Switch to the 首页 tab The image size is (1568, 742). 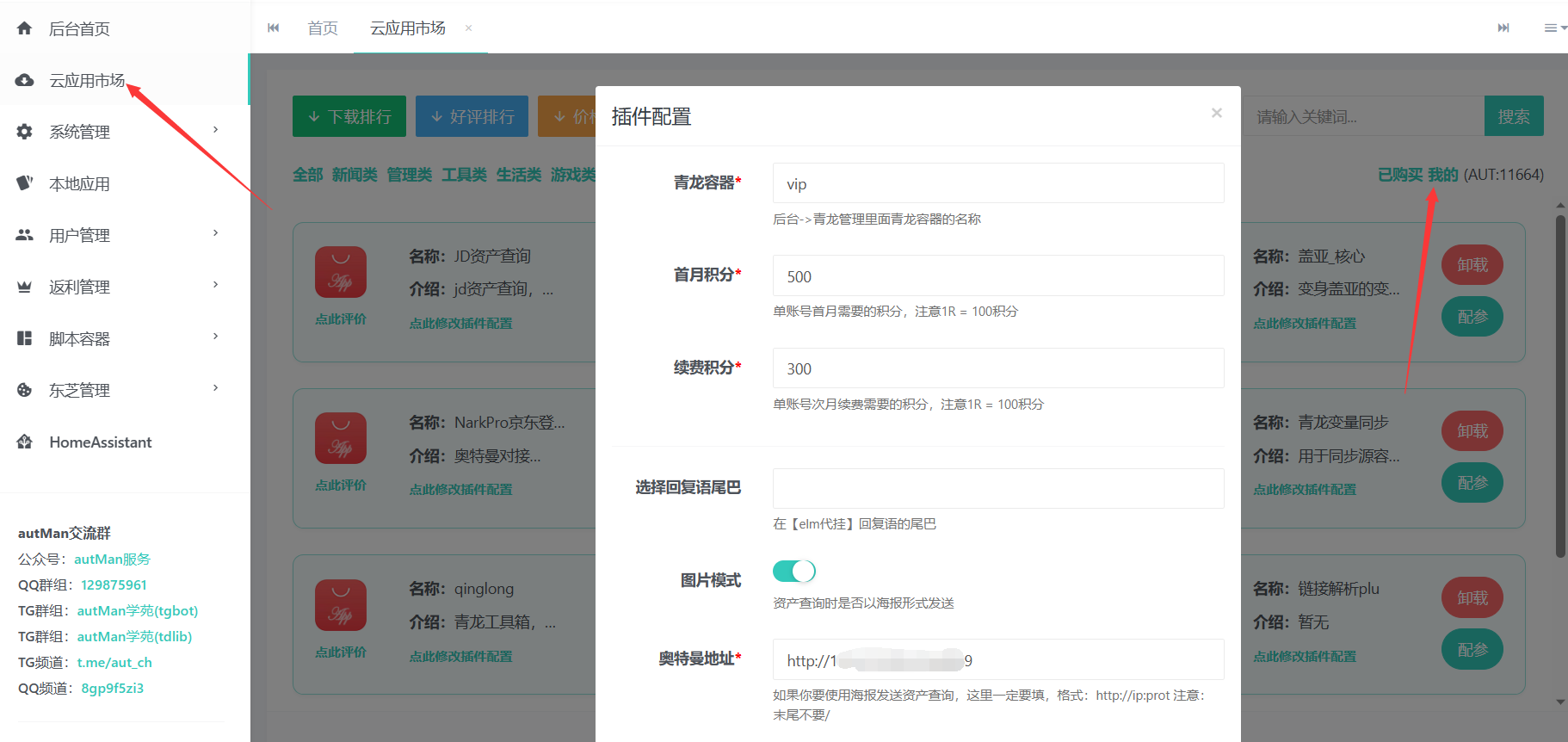coord(323,28)
